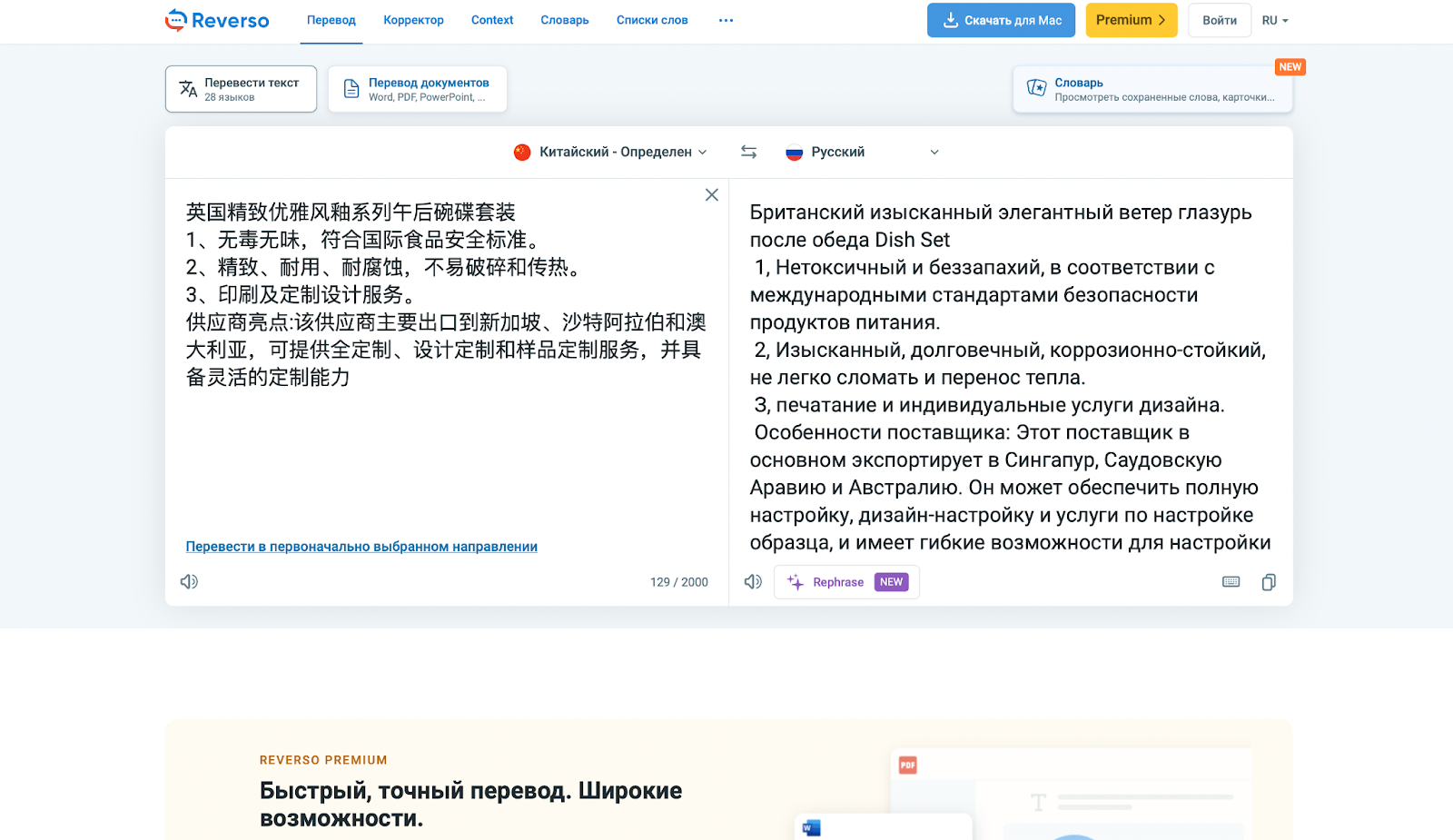Image resolution: width=1453 pixels, height=840 pixels.
Task: Open the Premium upgrade button
Action: pos(1131,20)
